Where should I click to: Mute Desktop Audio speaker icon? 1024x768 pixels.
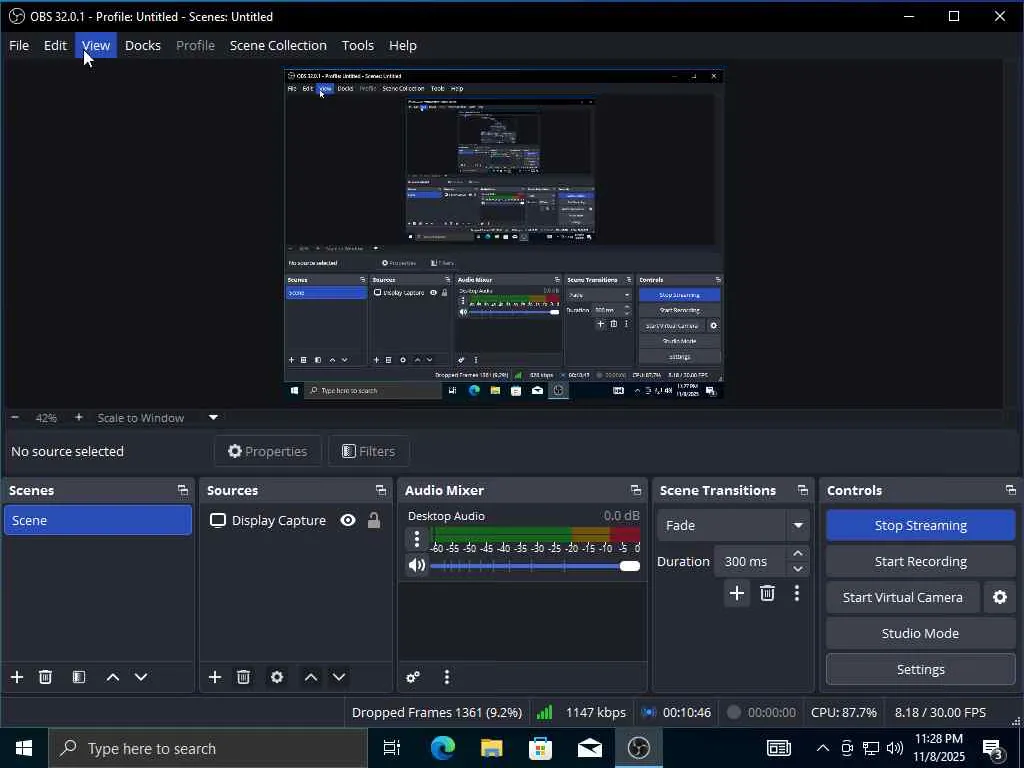[x=417, y=566]
